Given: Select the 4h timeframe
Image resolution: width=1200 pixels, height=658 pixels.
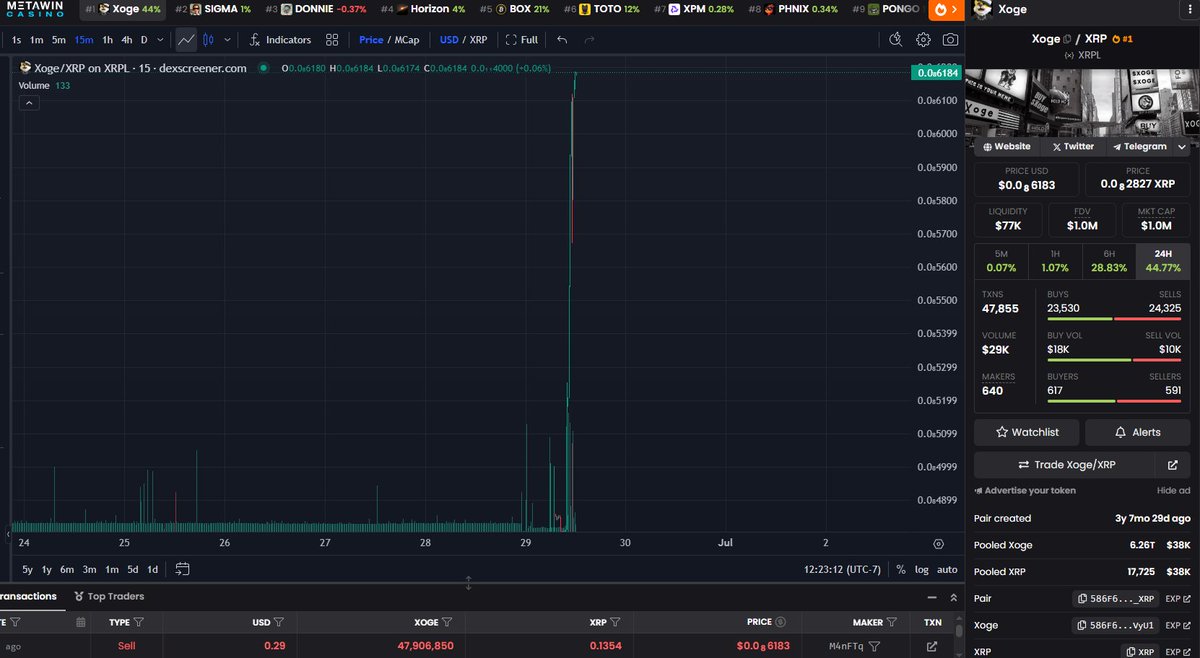Looking at the screenshot, I should click(x=126, y=40).
